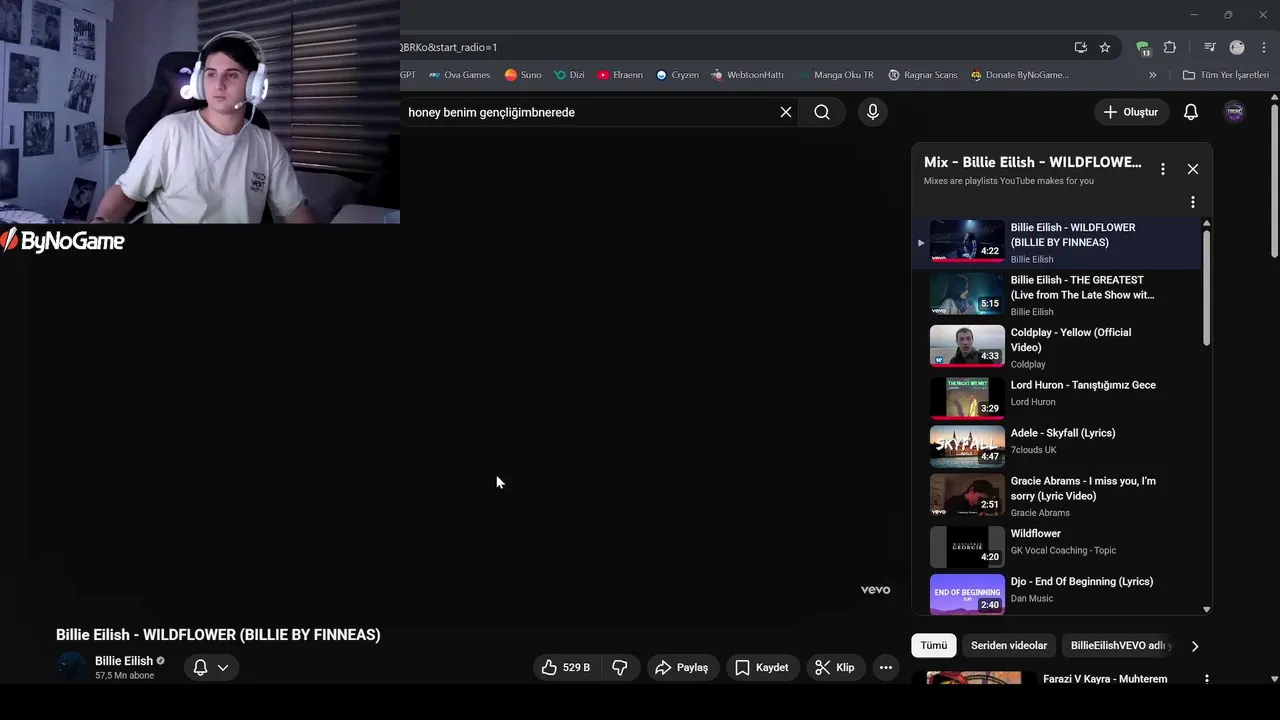
Task: Open the WebtoonHattı bookmark
Action: pos(747,75)
